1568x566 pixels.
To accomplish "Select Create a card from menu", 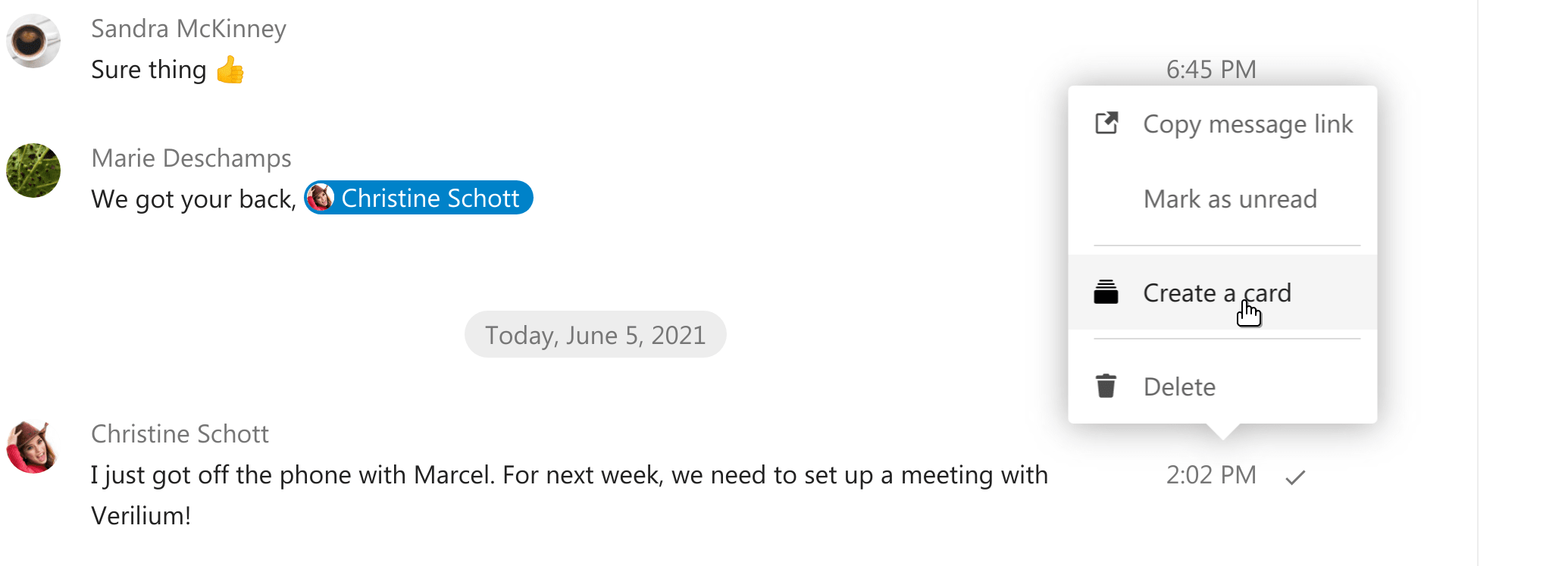I will (1216, 292).
